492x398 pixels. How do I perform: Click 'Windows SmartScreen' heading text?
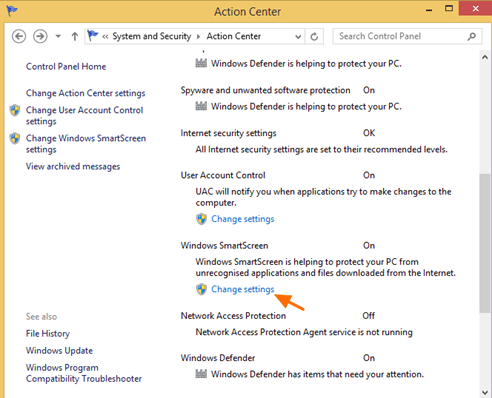224,246
